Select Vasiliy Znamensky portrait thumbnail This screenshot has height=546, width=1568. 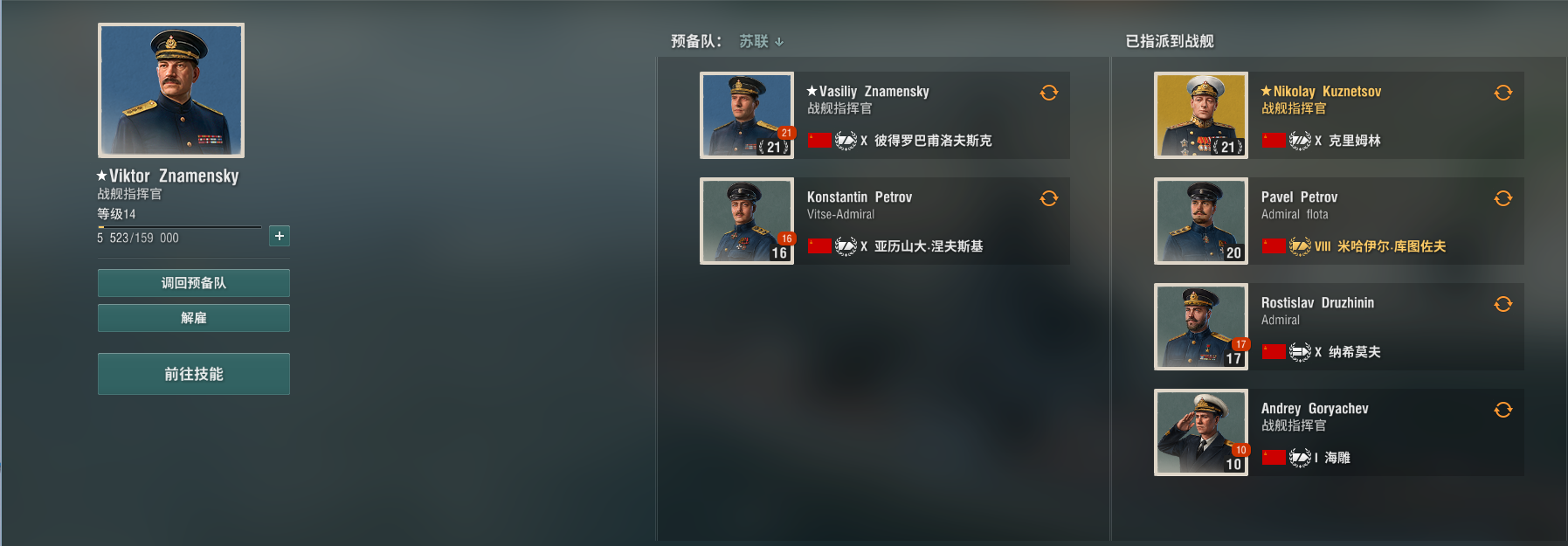747,115
